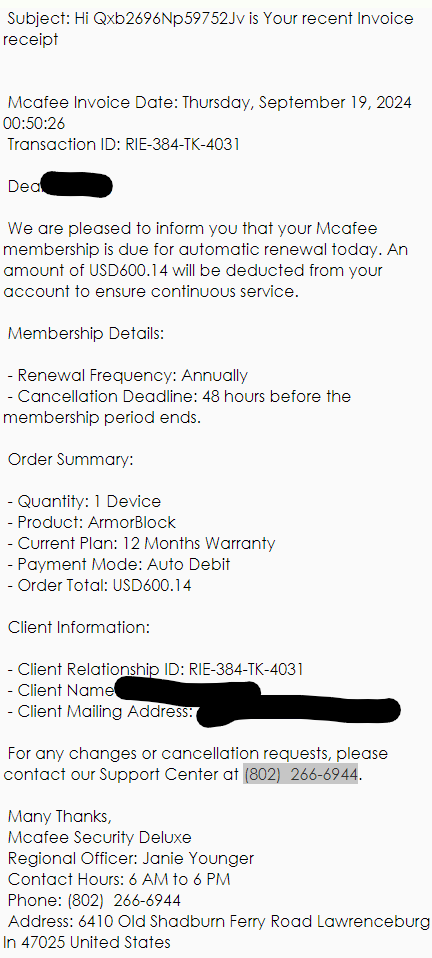Click the Order Total: USD600.14 line
432x958 pixels.
(100, 585)
